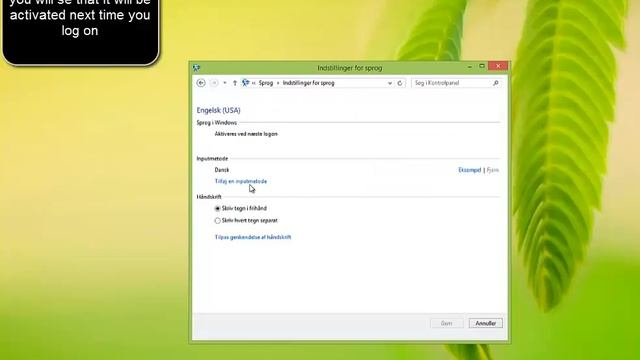This screenshot has width=640, height=360.
Task: Click the breadcrumb chevron before Sprog
Action: (x=253, y=83)
